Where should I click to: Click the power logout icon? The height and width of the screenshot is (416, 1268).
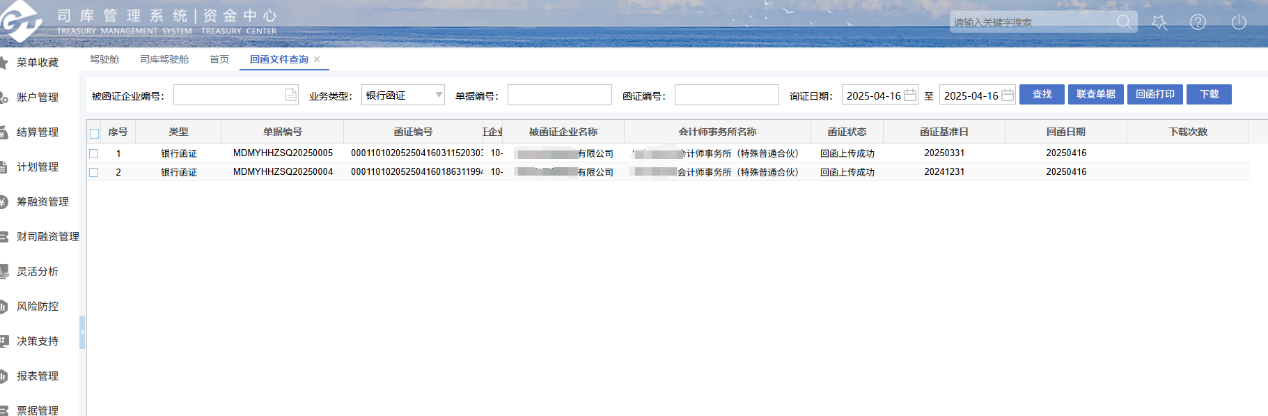tap(1239, 22)
